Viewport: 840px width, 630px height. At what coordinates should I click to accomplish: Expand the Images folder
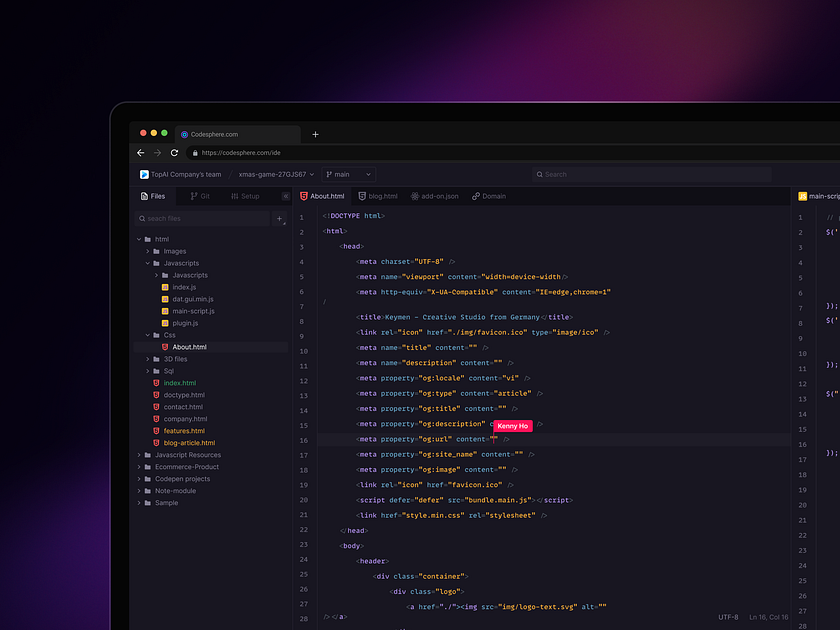[148, 251]
